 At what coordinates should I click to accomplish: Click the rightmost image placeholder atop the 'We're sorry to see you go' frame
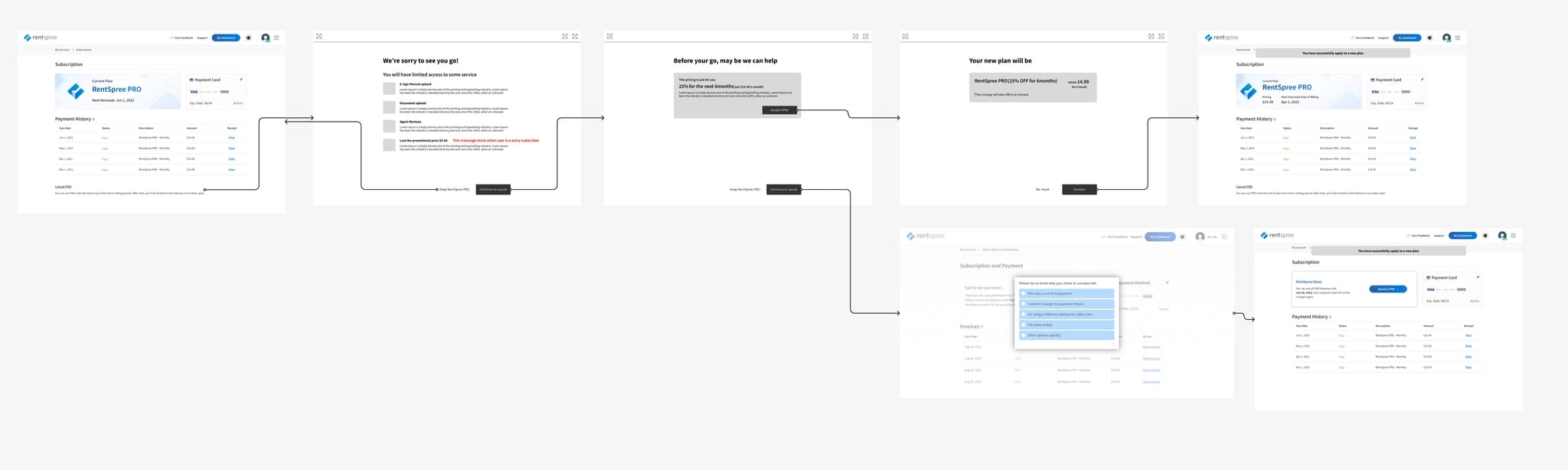(575, 36)
